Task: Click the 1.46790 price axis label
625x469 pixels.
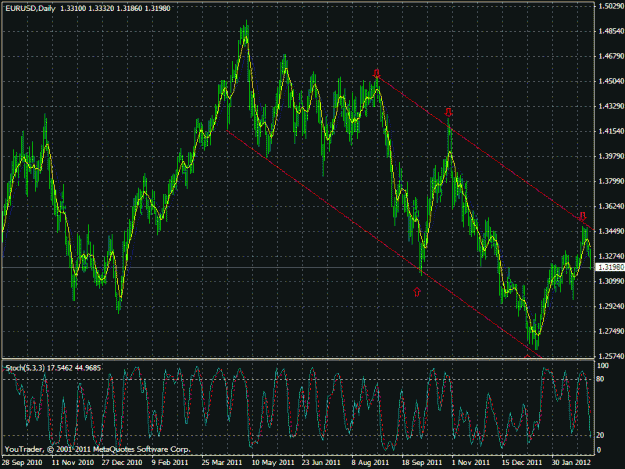Action: click(611, 56)
